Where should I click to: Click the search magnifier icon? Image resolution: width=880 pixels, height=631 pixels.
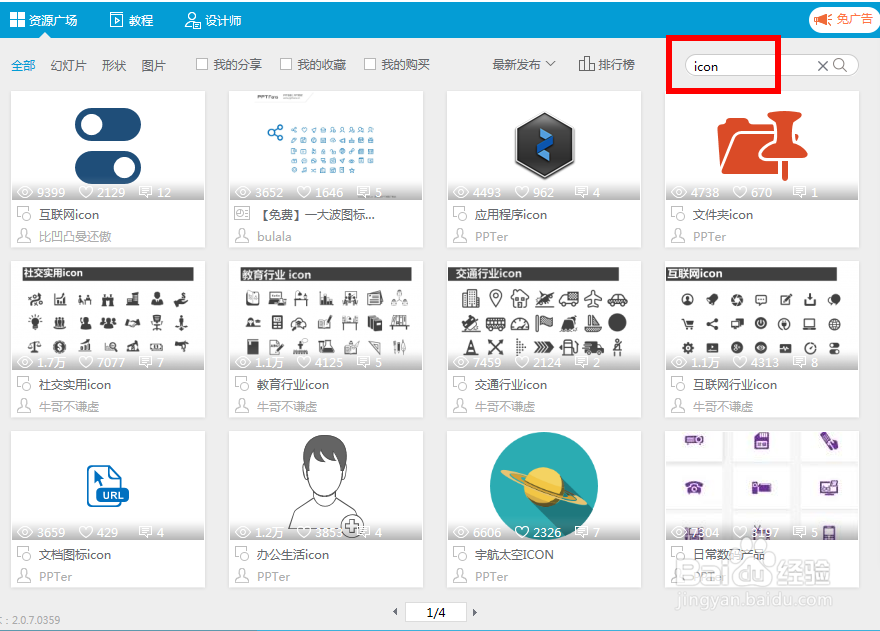tap(841, 65)
